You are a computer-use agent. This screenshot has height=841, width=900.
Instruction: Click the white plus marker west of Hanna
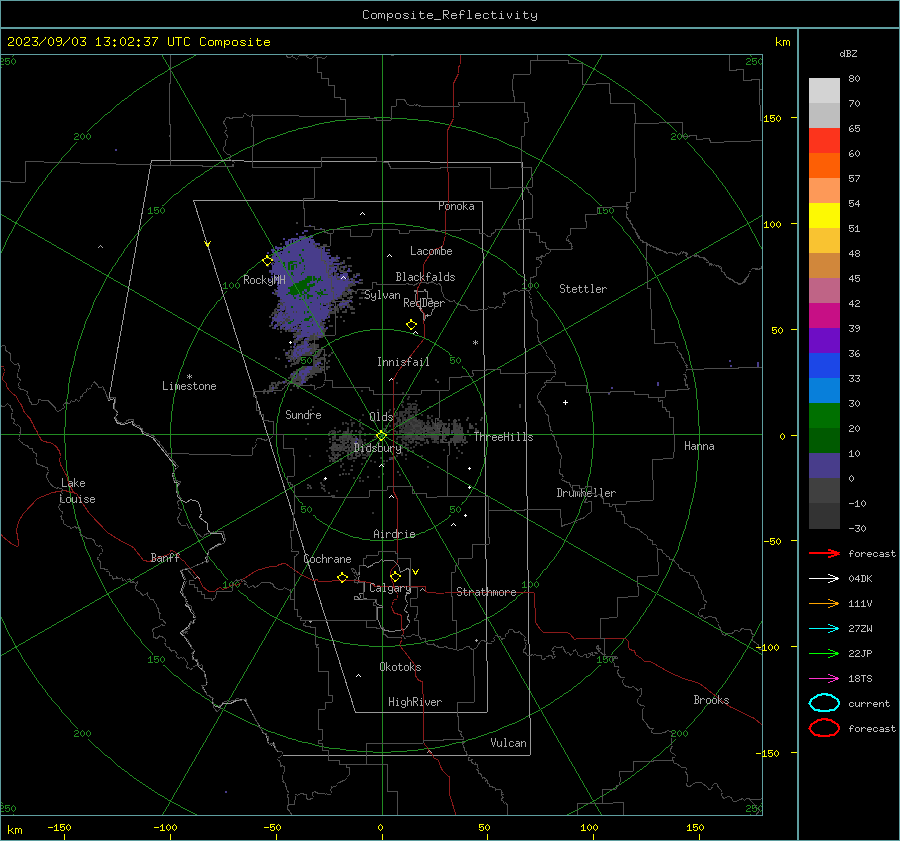(565, 402)
